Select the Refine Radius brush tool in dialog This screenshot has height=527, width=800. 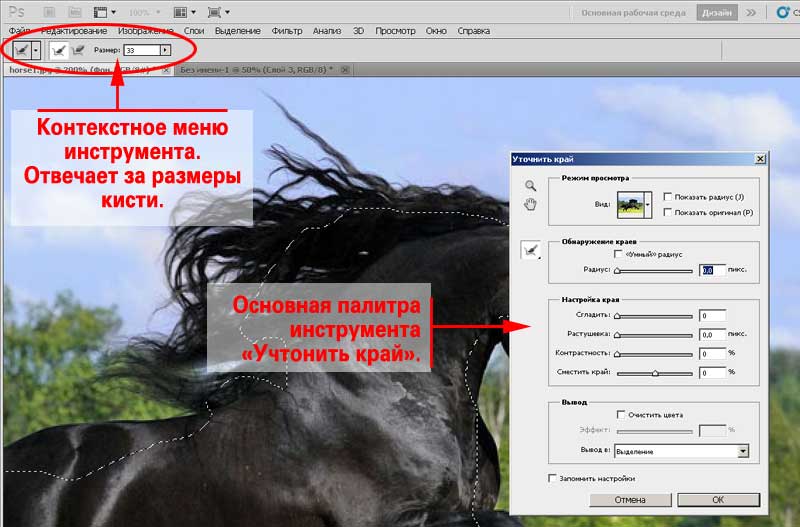(531, 251)
